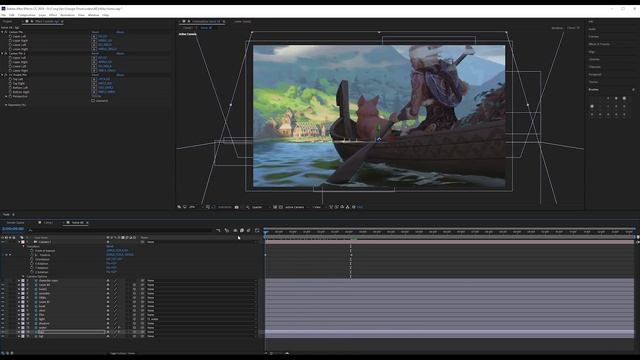
Task: Toggle stopwatch for camera X Rotation
Action: click(32, 264)
